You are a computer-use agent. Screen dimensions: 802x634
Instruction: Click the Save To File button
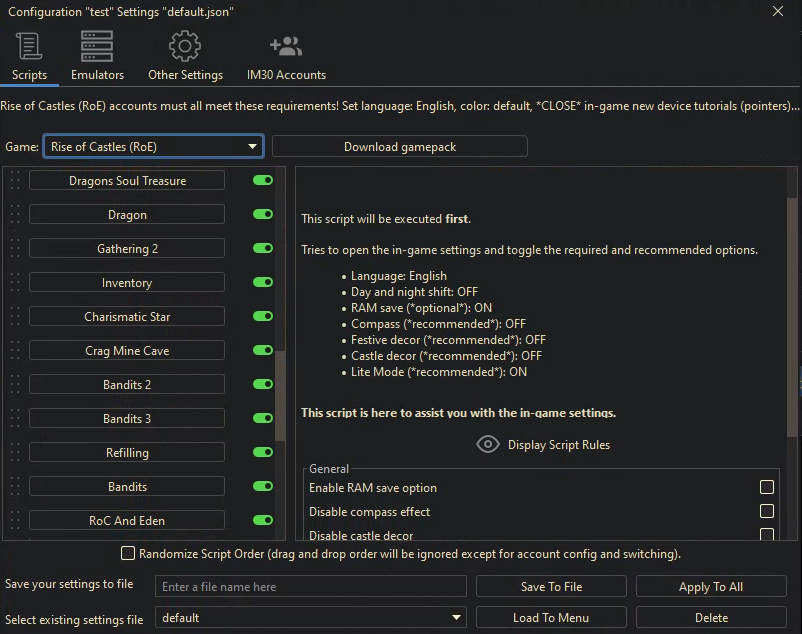[x=551, y=586]
